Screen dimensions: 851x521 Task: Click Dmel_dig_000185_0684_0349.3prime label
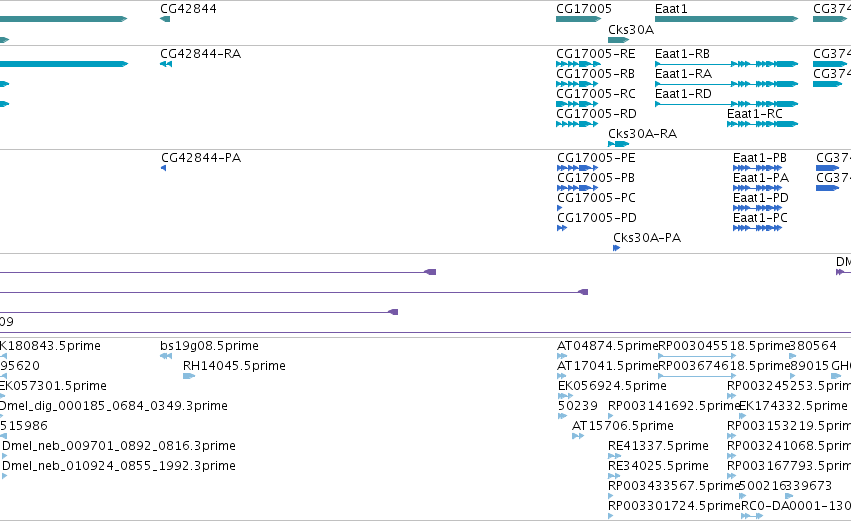[113, 406]
